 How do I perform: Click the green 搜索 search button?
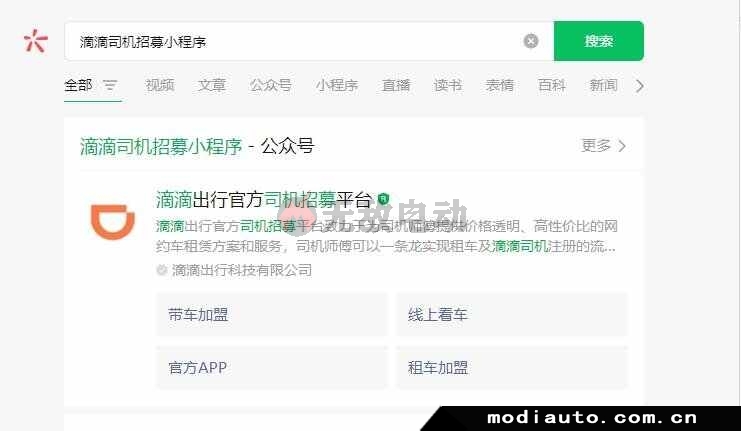pyautogui.click(x=599, y=41)
